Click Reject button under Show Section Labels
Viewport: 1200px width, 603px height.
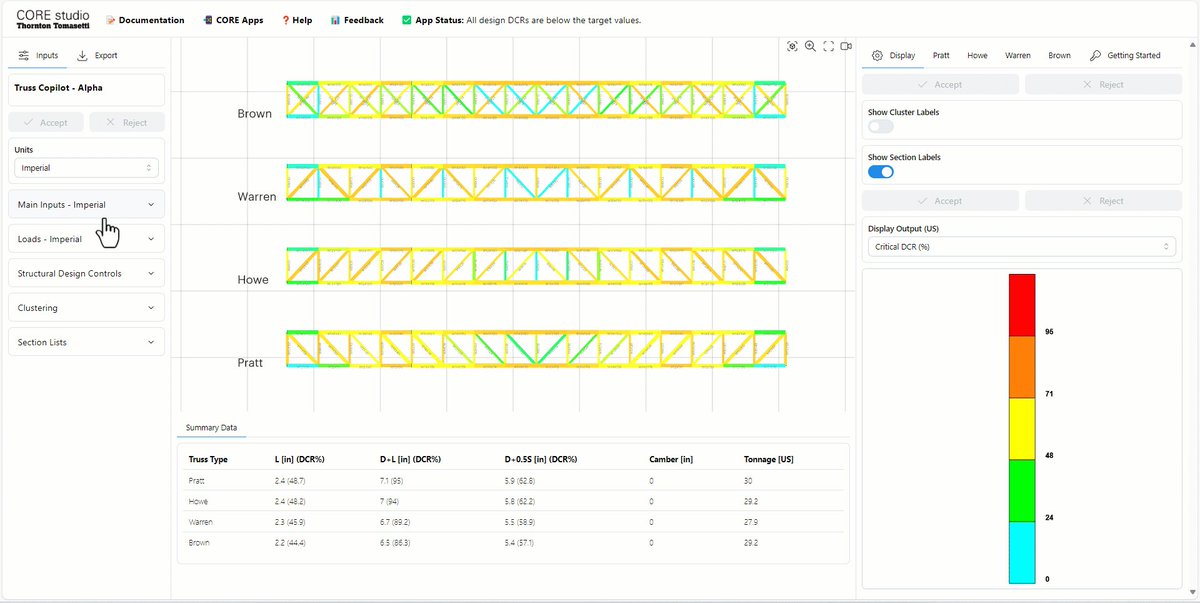tap(1104, 201)
